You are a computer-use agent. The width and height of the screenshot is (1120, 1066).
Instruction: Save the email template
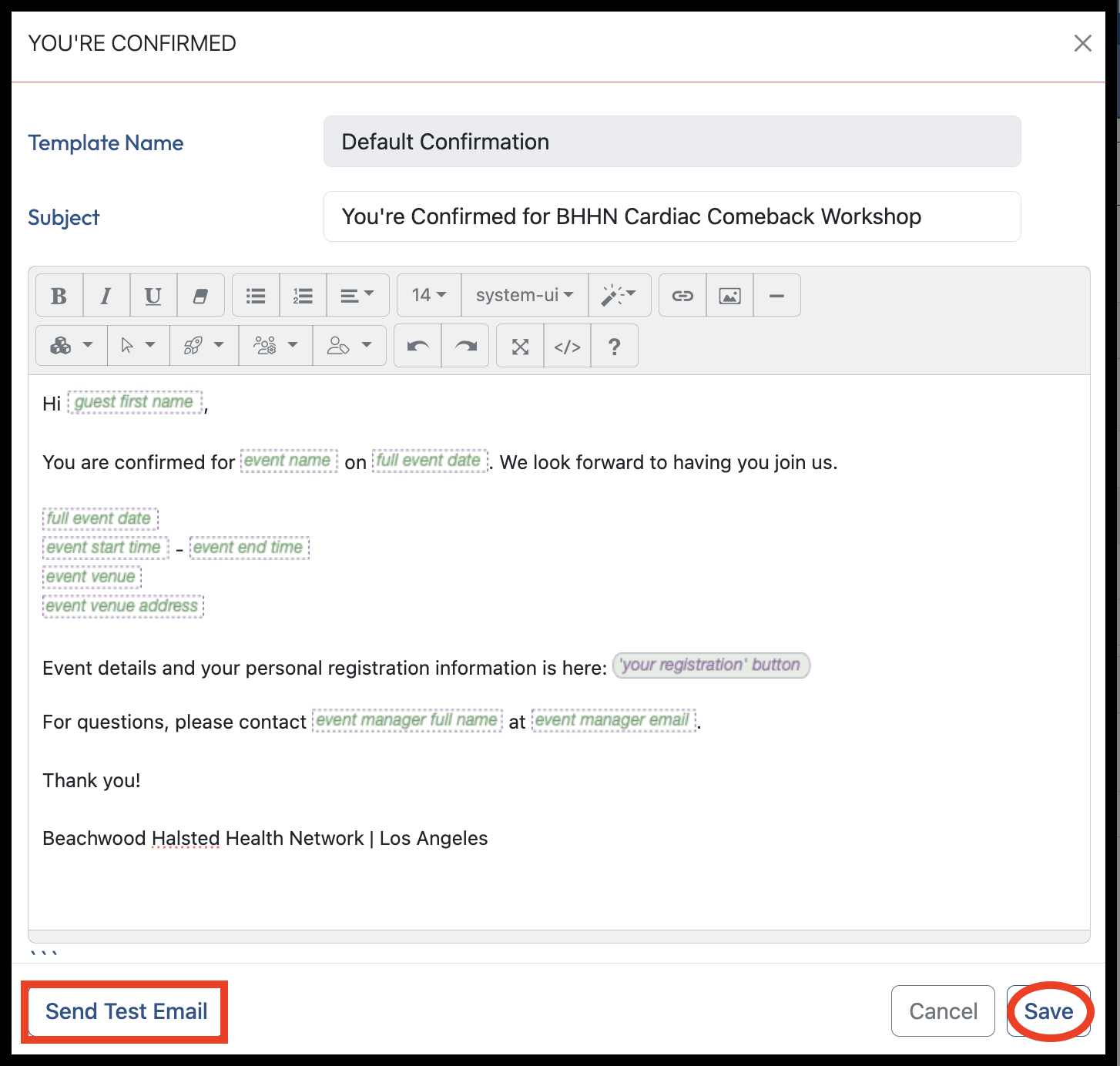[1048, 1011]
